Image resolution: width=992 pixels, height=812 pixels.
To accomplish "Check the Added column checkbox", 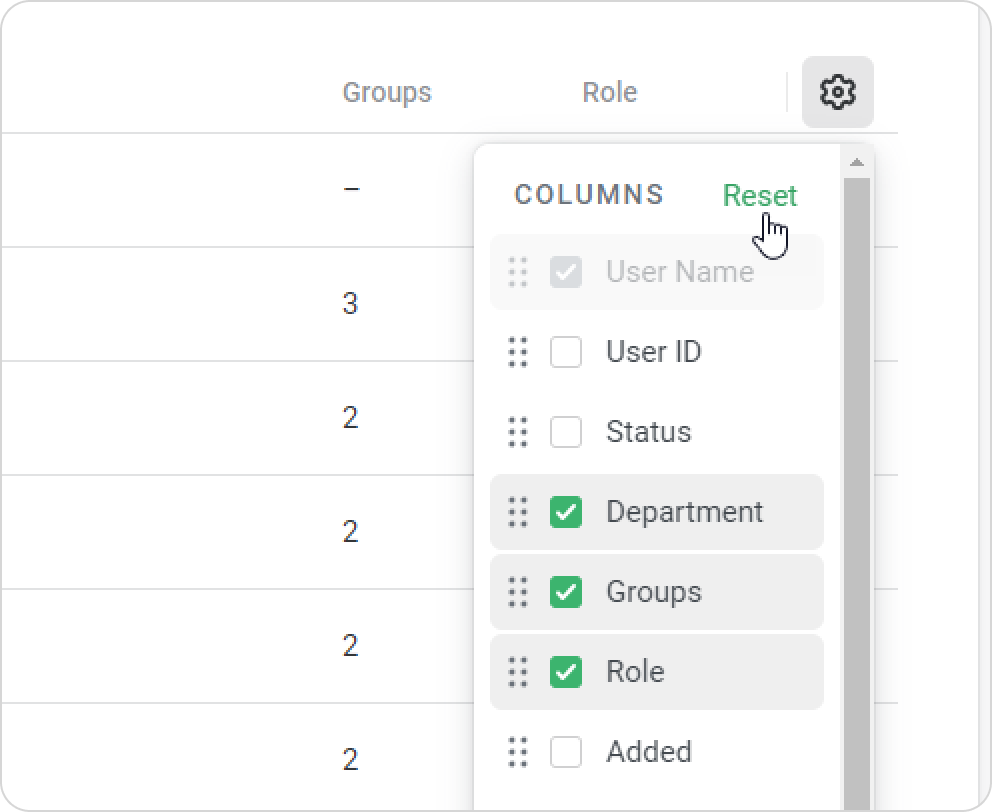I will [566, 752].
